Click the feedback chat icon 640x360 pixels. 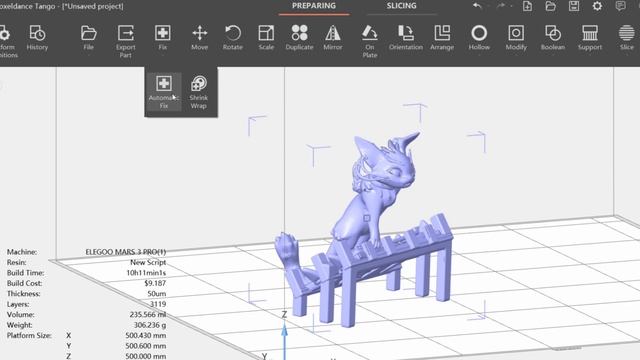(x=620, y=6)
